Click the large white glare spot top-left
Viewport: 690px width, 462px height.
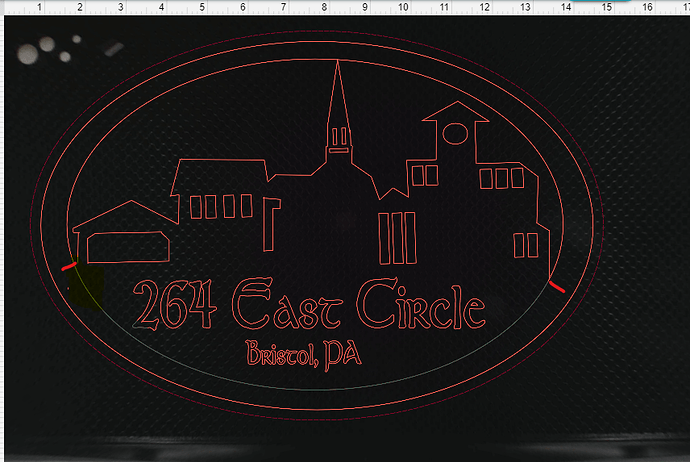pos(46,46)
